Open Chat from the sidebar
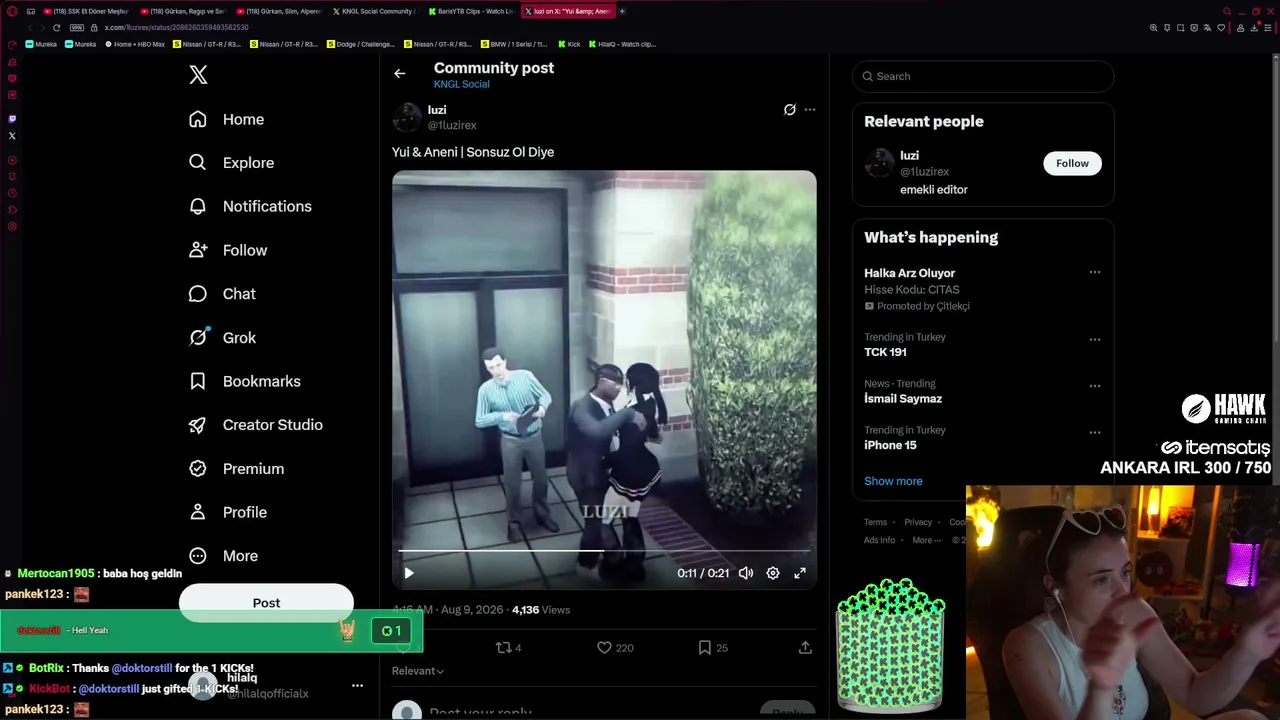The height and width of the screenshot is (720, 1280). tap(222, 294)
